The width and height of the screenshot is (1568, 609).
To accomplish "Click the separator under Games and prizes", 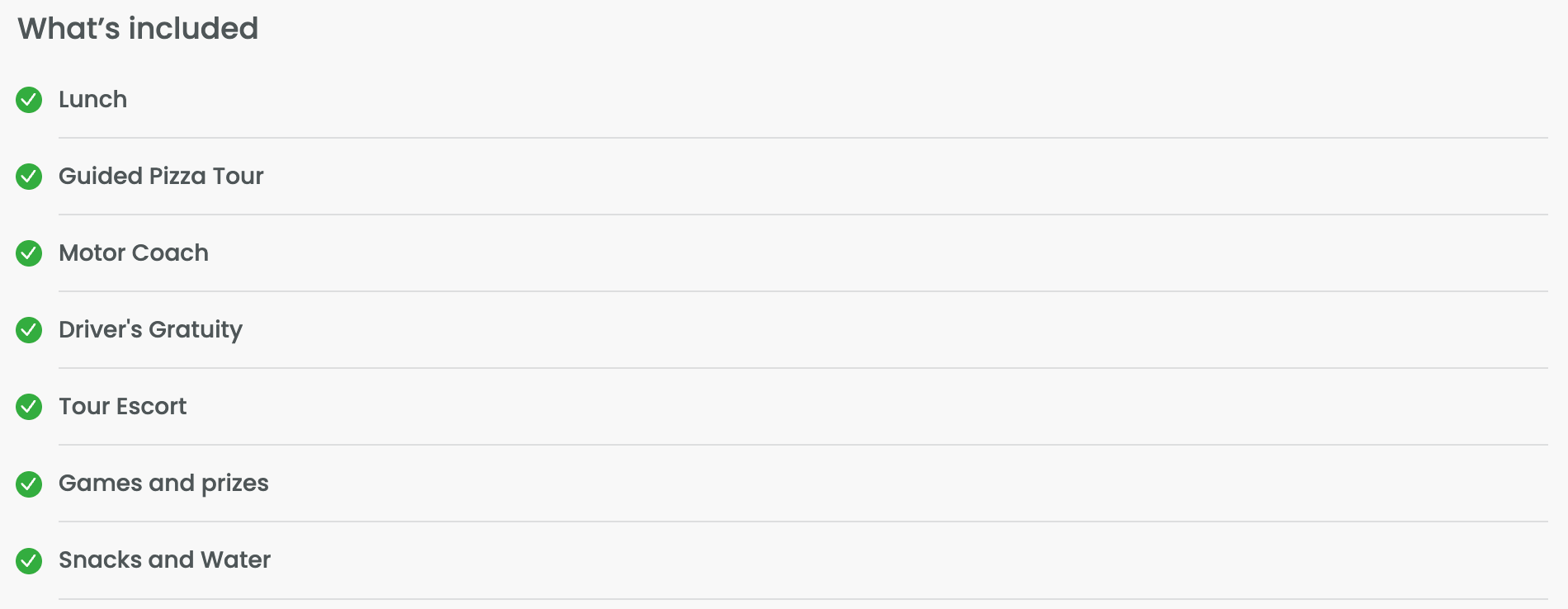I will [x=802, y=522].
